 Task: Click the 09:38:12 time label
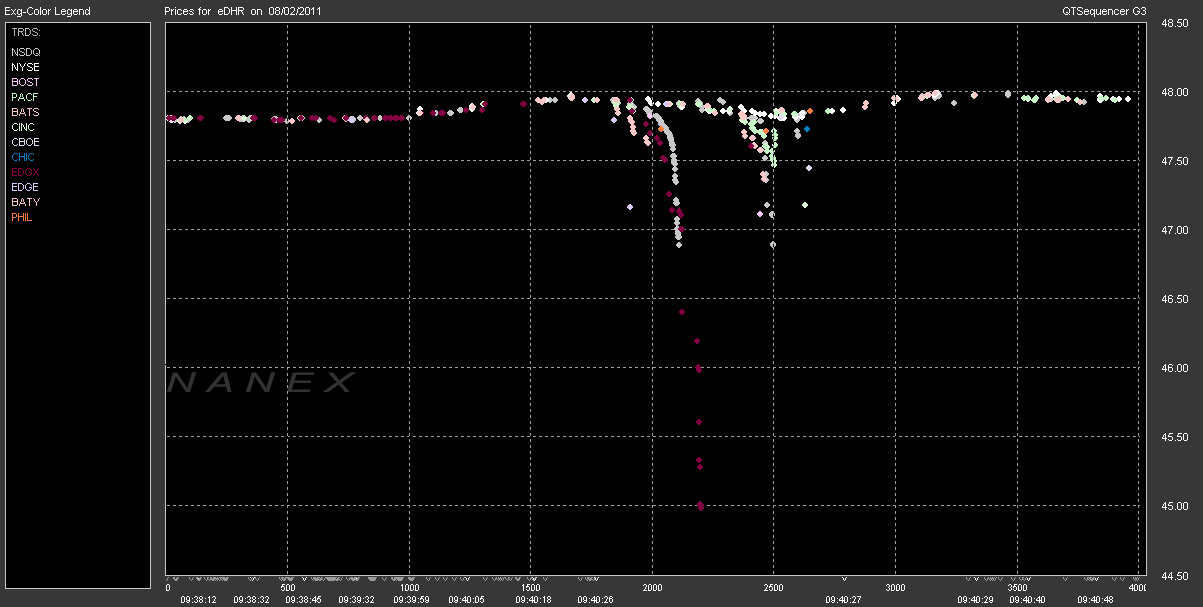pos(198,600)
